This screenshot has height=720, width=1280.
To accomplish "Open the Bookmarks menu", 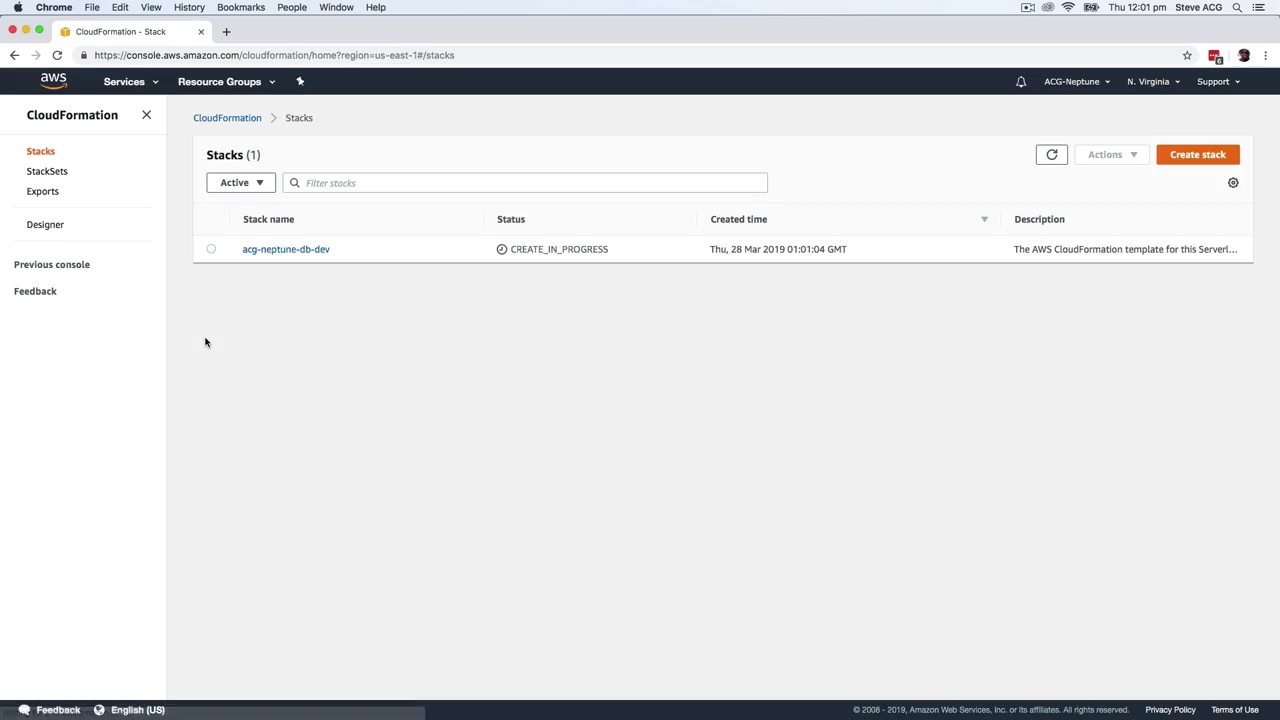I will coord(241,7).
